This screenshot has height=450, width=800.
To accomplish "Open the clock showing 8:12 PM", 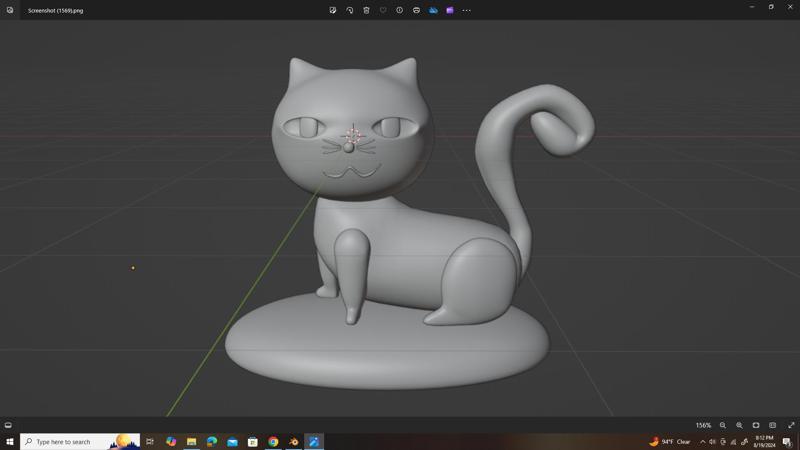I will [x=764, y=442].
